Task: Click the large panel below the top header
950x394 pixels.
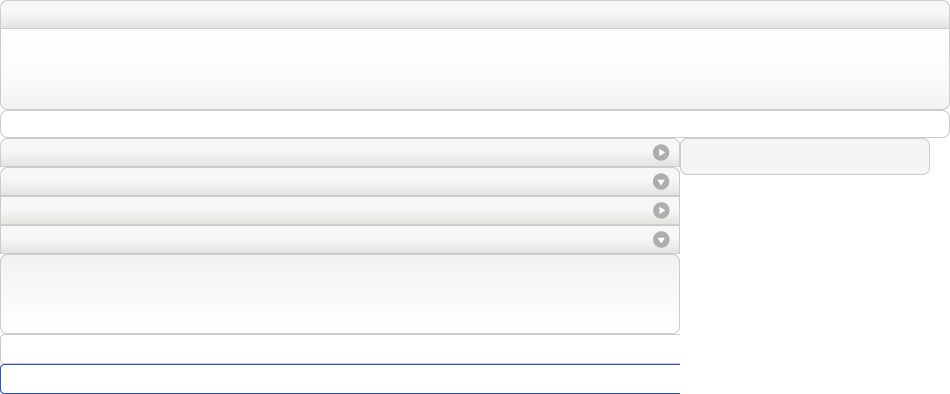Action: (475, 69)
